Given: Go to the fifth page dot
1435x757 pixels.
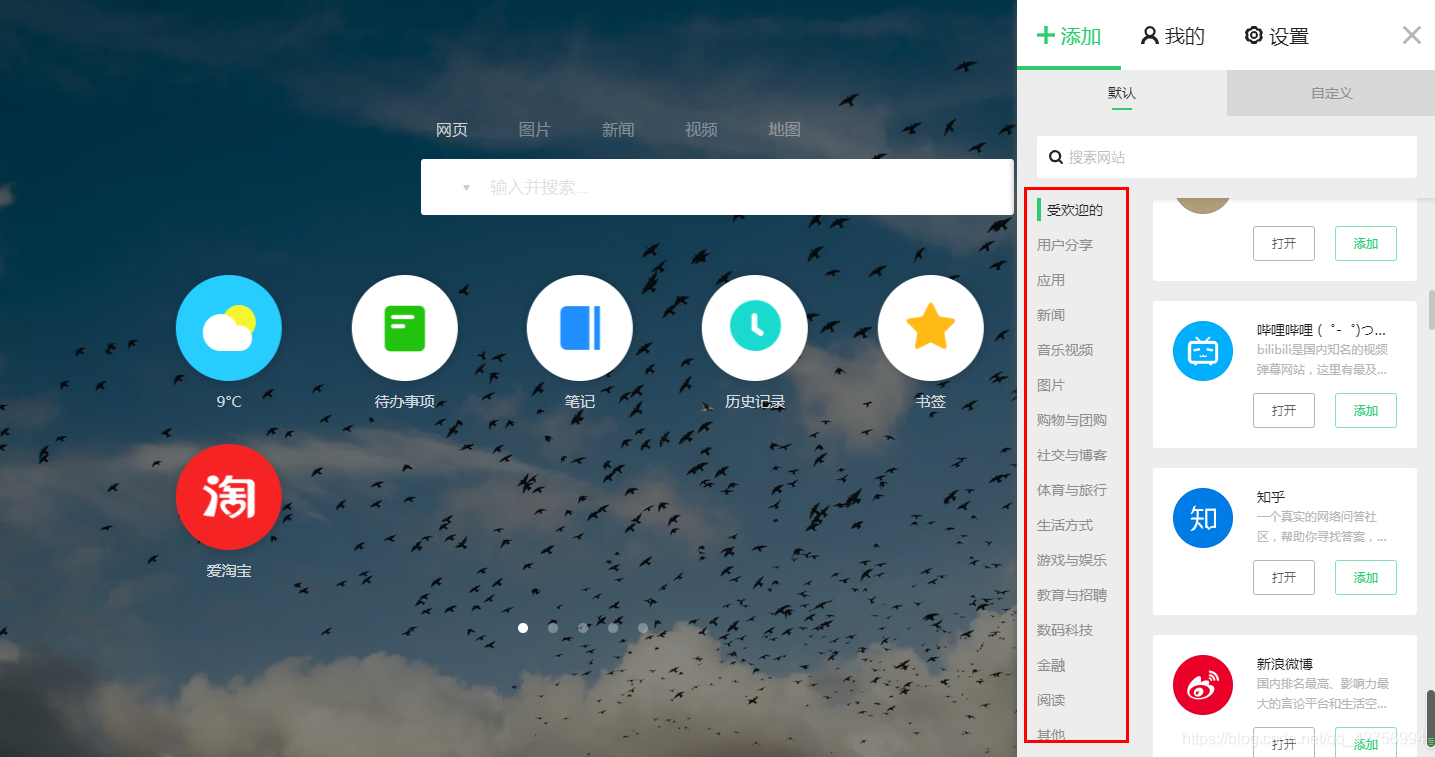Looking at the screenshot, I should click(x=643, y=628).
